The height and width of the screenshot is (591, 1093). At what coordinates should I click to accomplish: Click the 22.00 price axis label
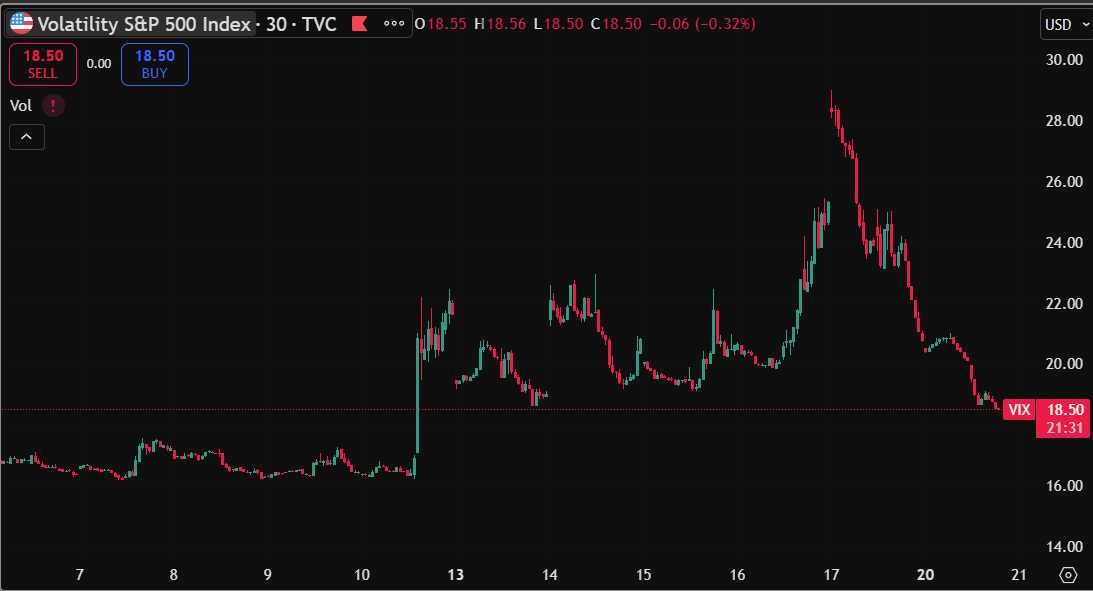1064,304
